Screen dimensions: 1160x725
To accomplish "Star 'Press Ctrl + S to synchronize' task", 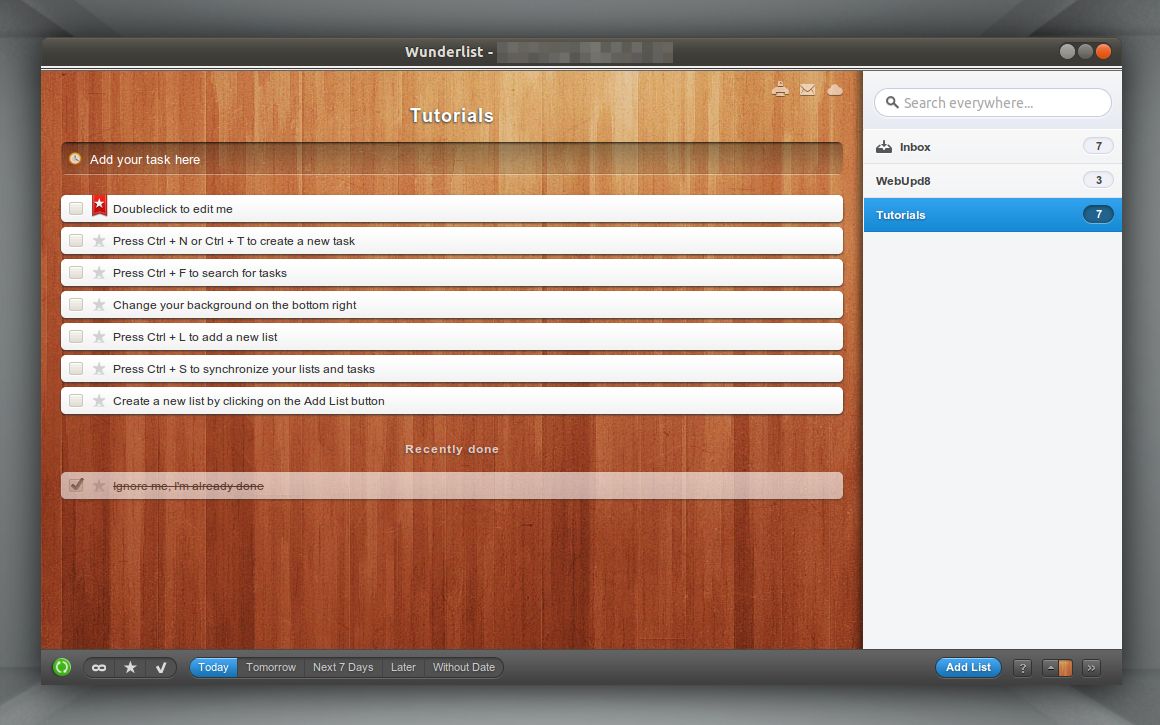I will (98, 368).
